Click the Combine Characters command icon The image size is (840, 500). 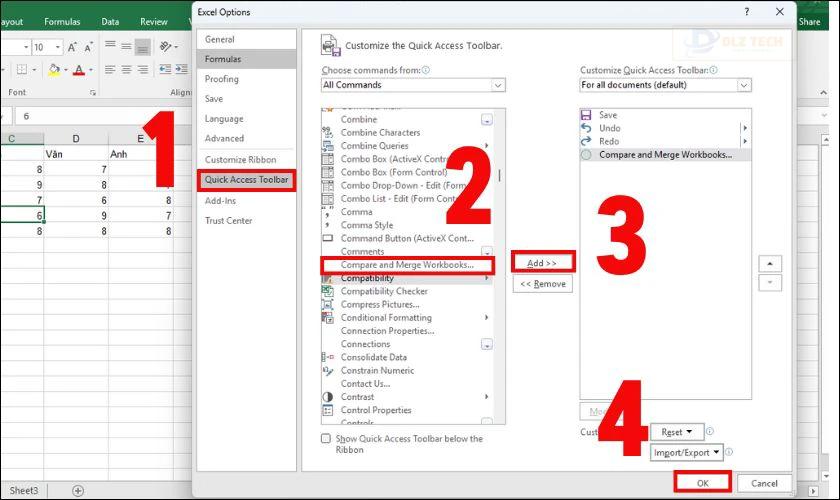(x=327, y=132)
